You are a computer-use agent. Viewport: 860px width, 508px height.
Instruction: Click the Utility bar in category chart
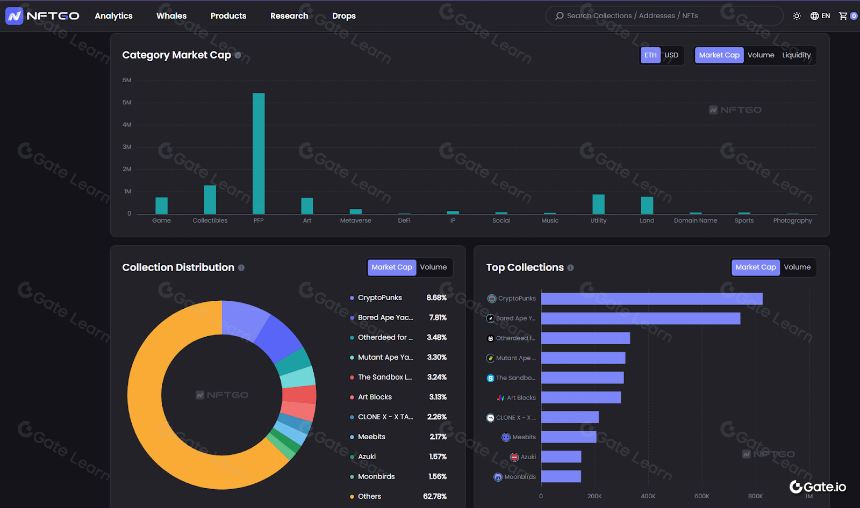click(x=598, y=204)
